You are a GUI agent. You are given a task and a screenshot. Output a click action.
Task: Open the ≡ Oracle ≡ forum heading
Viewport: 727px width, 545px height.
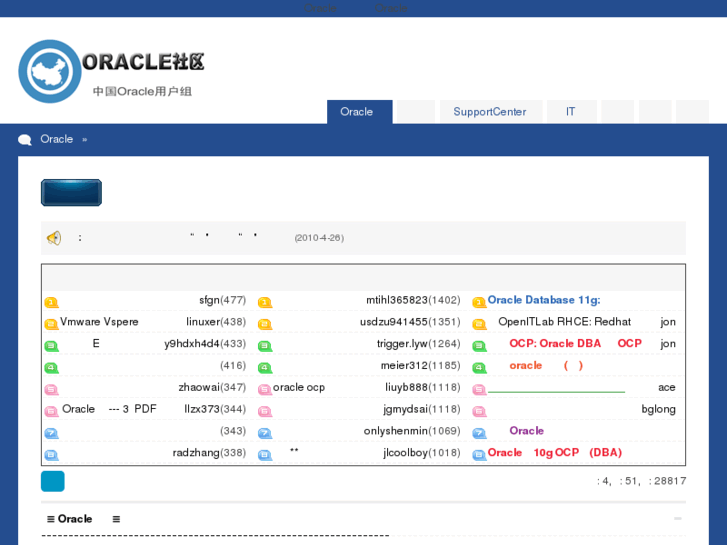coord(83,519)
